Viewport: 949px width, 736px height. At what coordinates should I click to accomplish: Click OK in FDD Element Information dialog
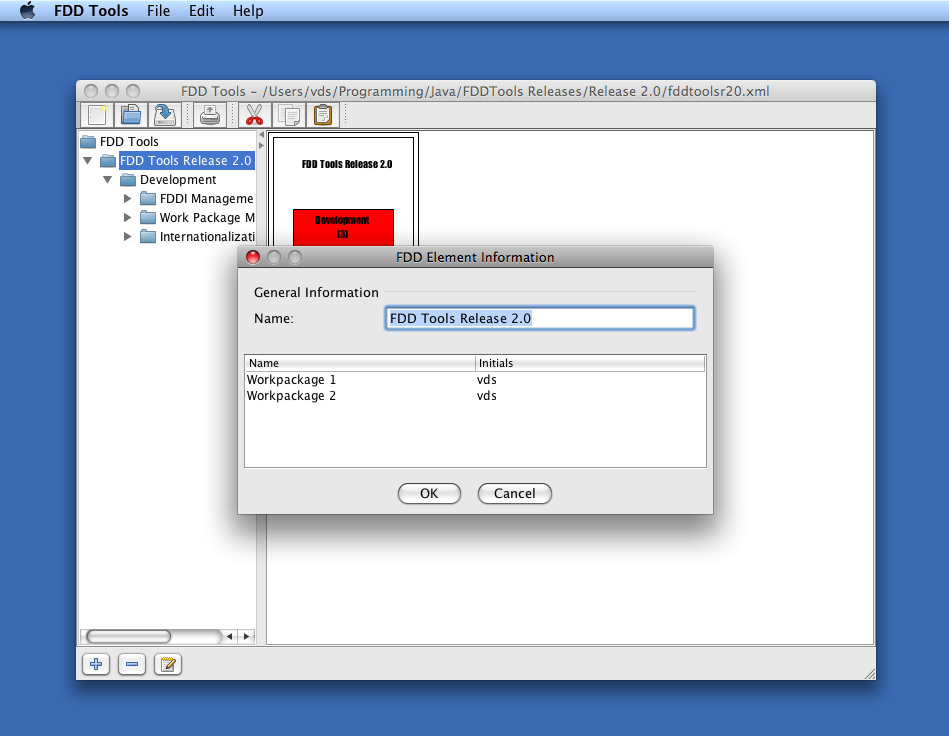pos(429,493)
